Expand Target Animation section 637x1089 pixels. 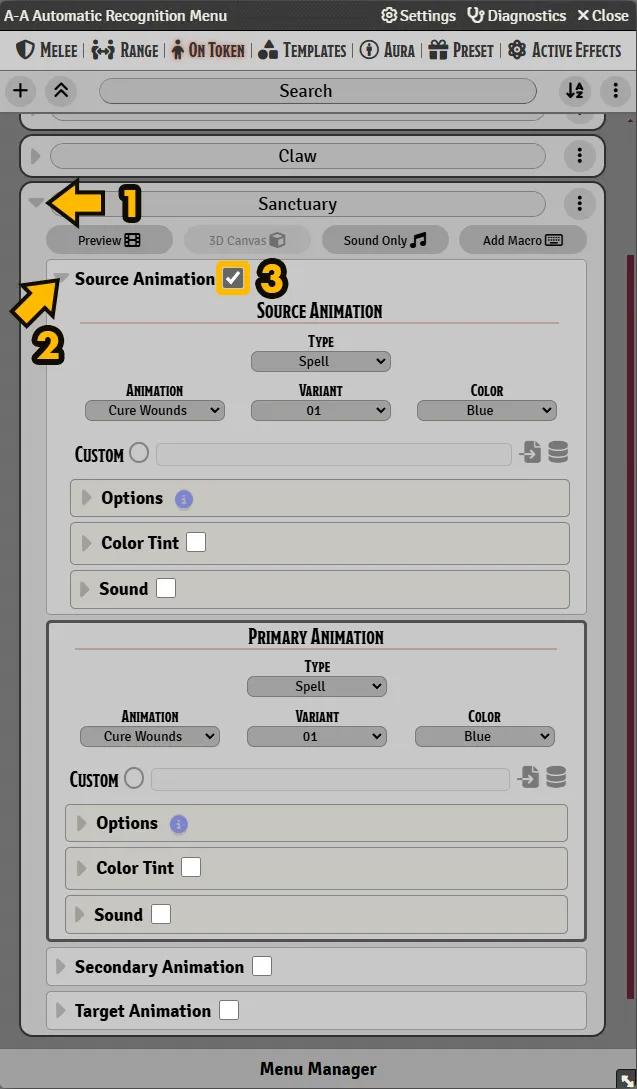60,1011
